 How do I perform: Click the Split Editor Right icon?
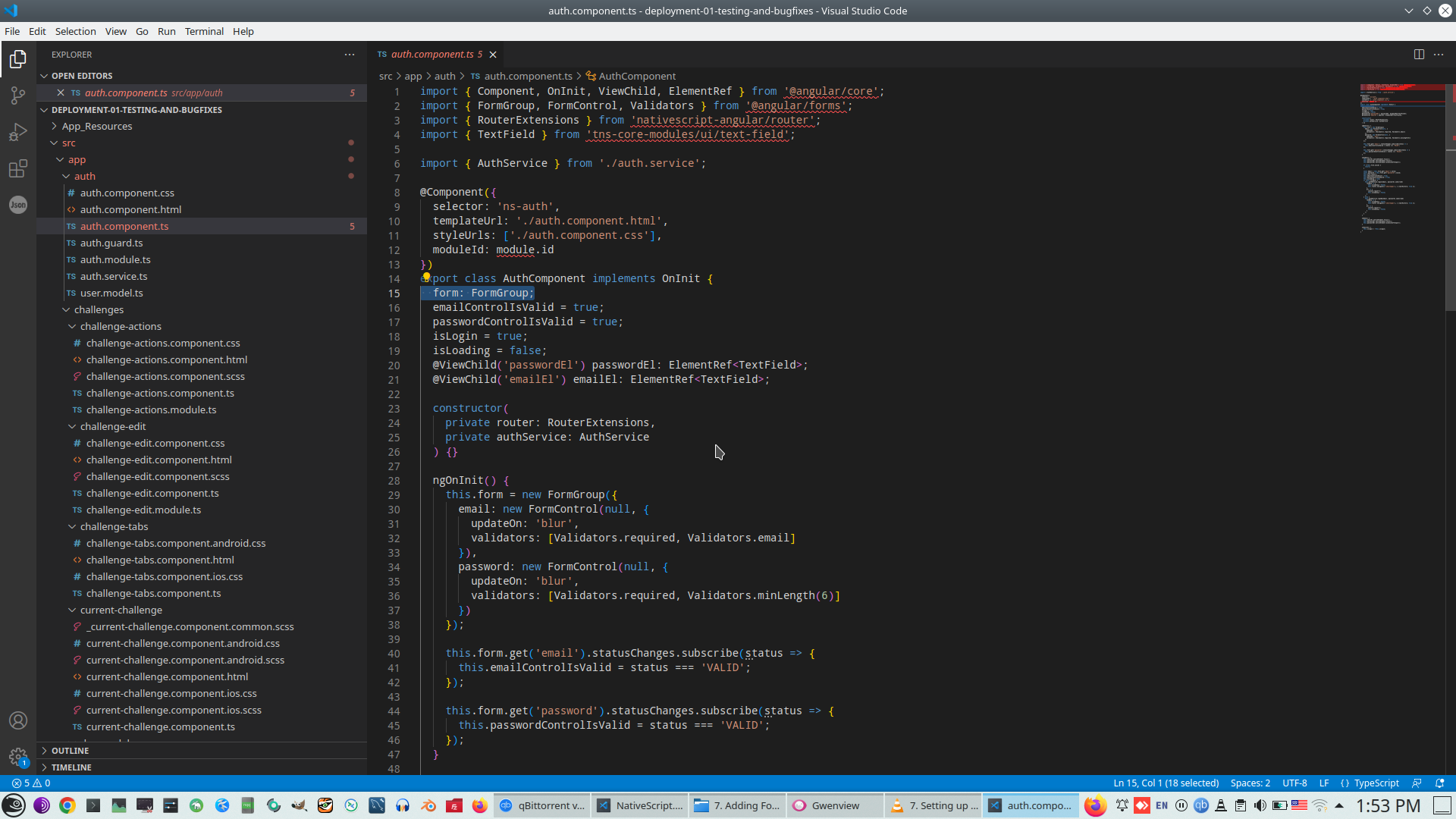(x=1418, y=55)
